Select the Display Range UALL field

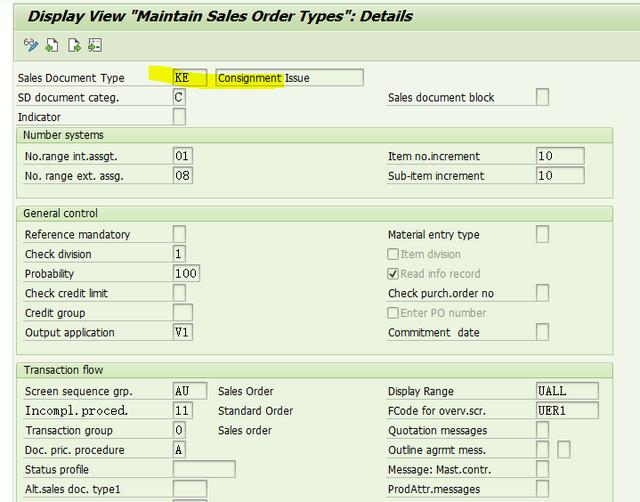click(567, 391)
